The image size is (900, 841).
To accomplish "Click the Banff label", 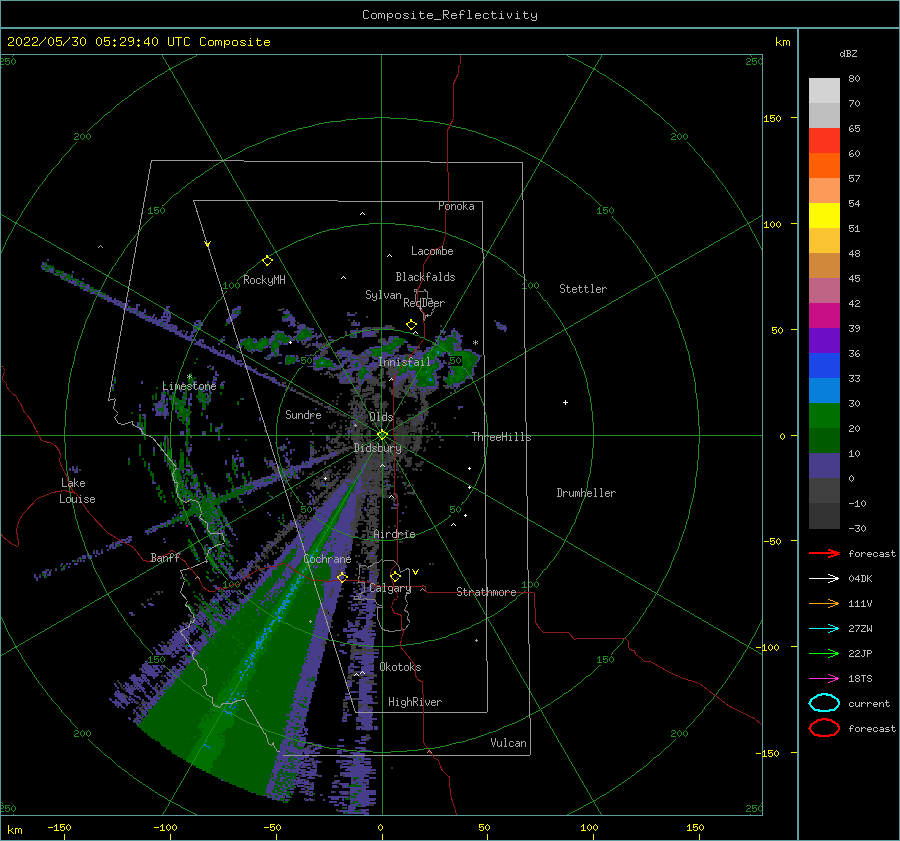I will click(x=165, y=557).
